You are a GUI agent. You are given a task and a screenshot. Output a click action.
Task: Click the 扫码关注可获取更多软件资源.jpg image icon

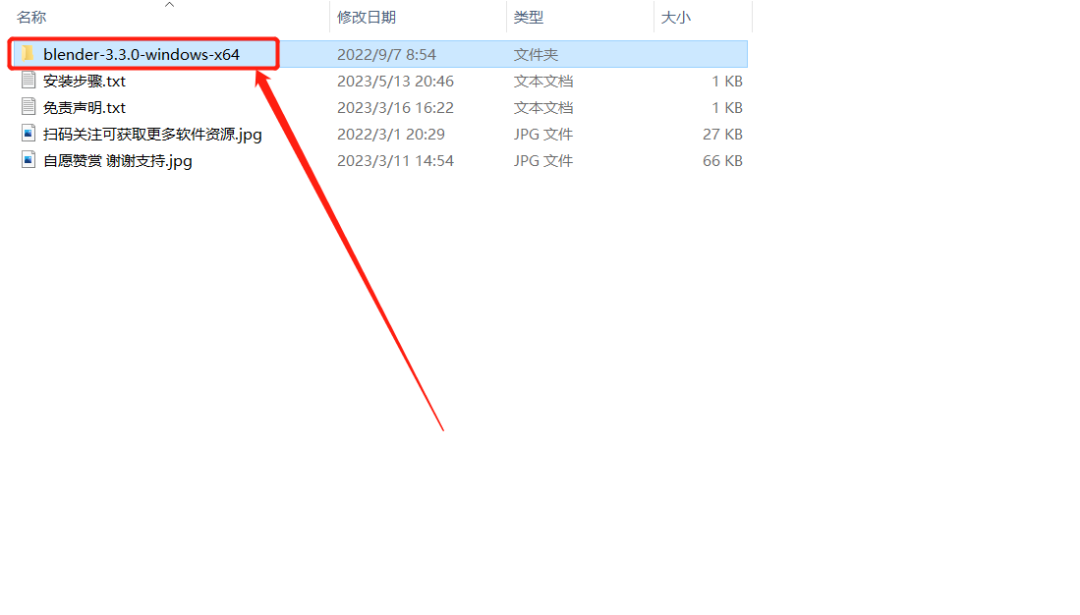click(28, 133)
